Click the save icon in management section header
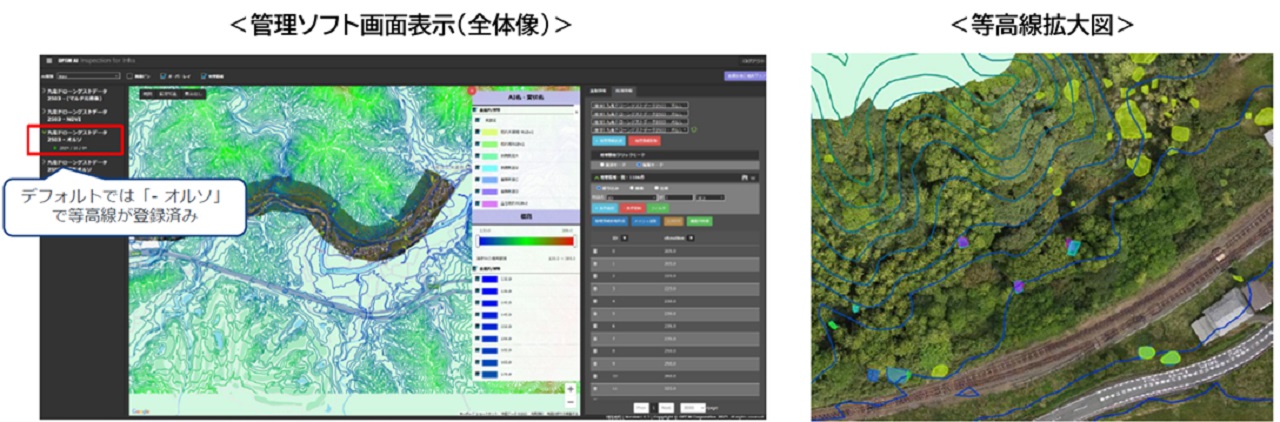Image resolution: width=1280 pixels, height=422 pixels. 746,176
